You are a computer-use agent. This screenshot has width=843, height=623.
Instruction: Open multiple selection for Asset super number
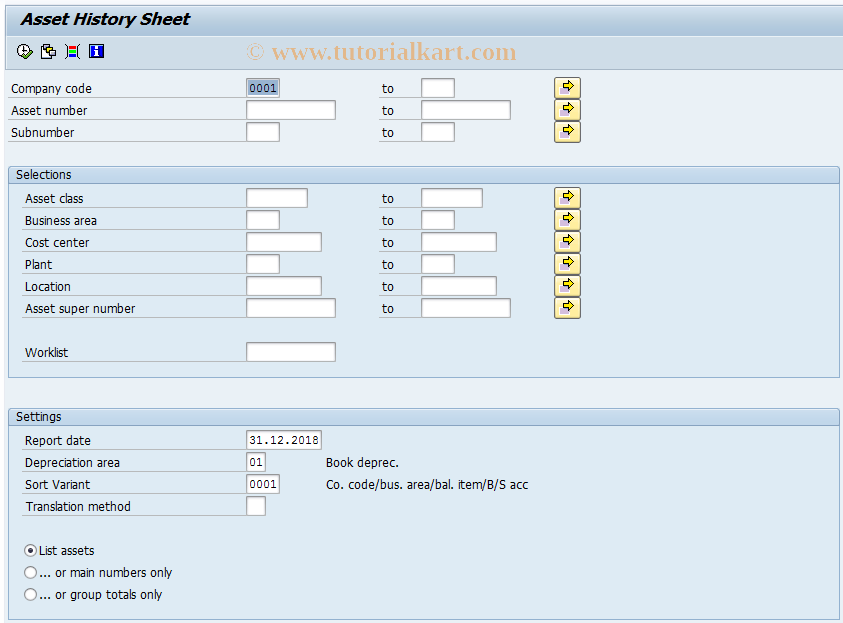pyautogui.click(x=567, y=308)
